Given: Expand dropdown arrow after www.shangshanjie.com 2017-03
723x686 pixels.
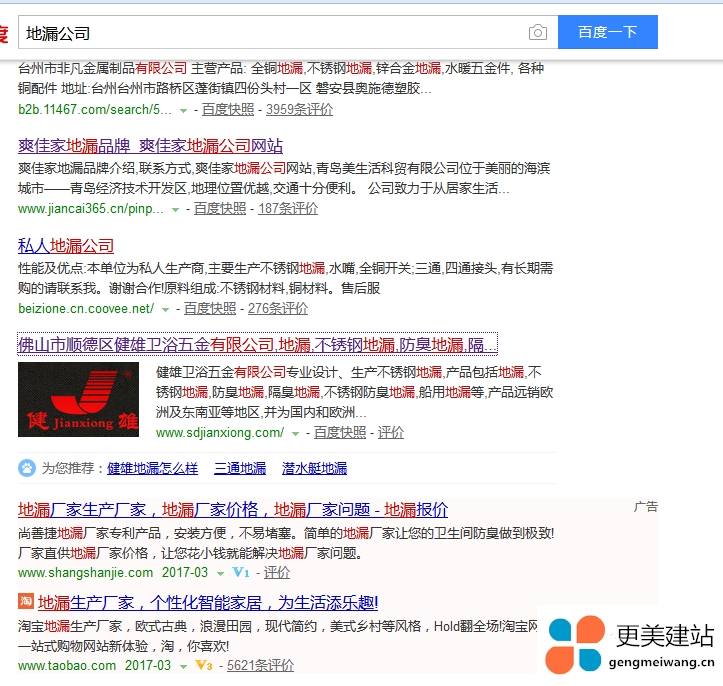Looking at the screenshot, I should pos(220,574).
